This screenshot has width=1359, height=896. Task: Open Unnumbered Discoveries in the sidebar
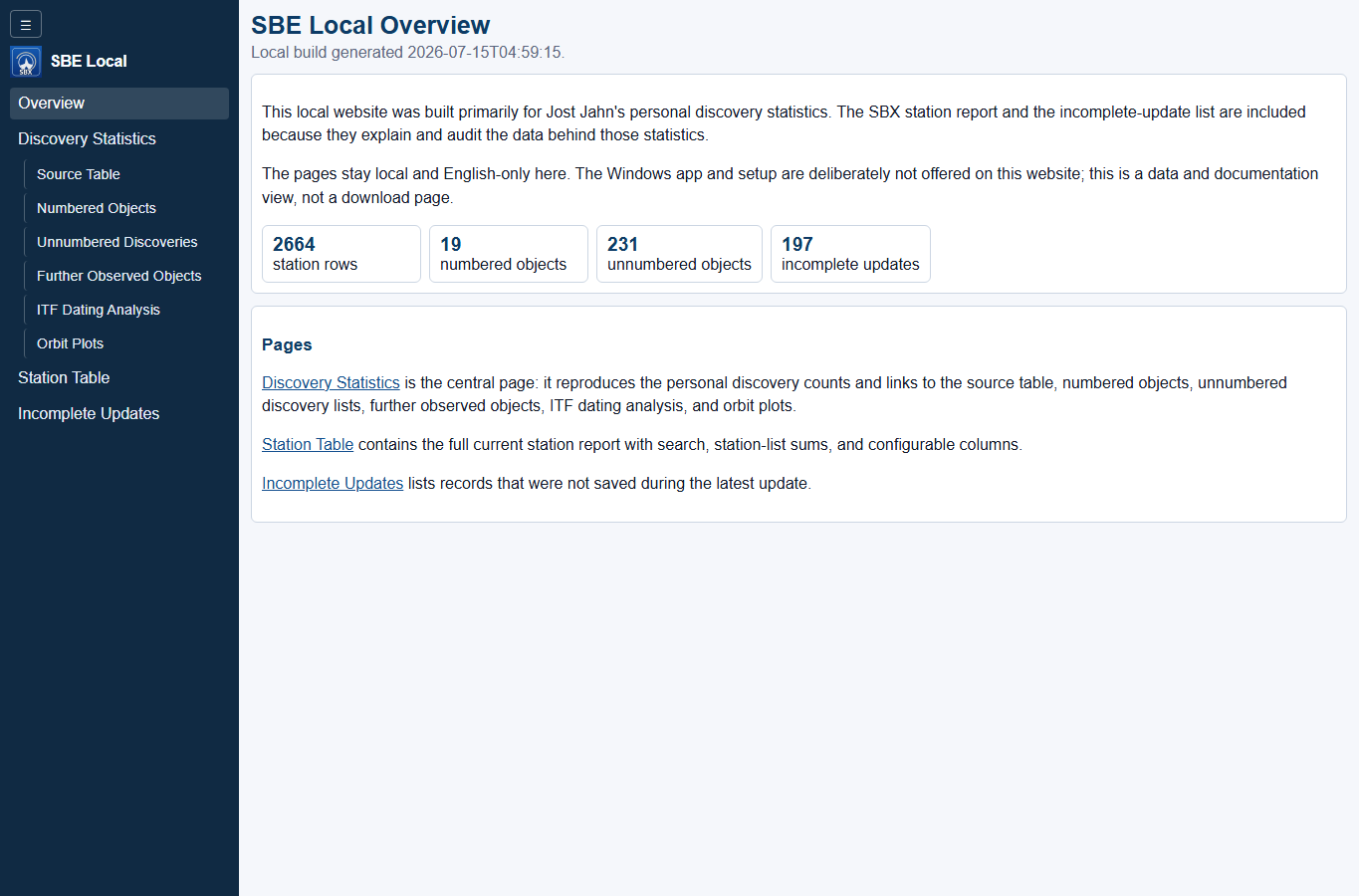click(128, 242)
